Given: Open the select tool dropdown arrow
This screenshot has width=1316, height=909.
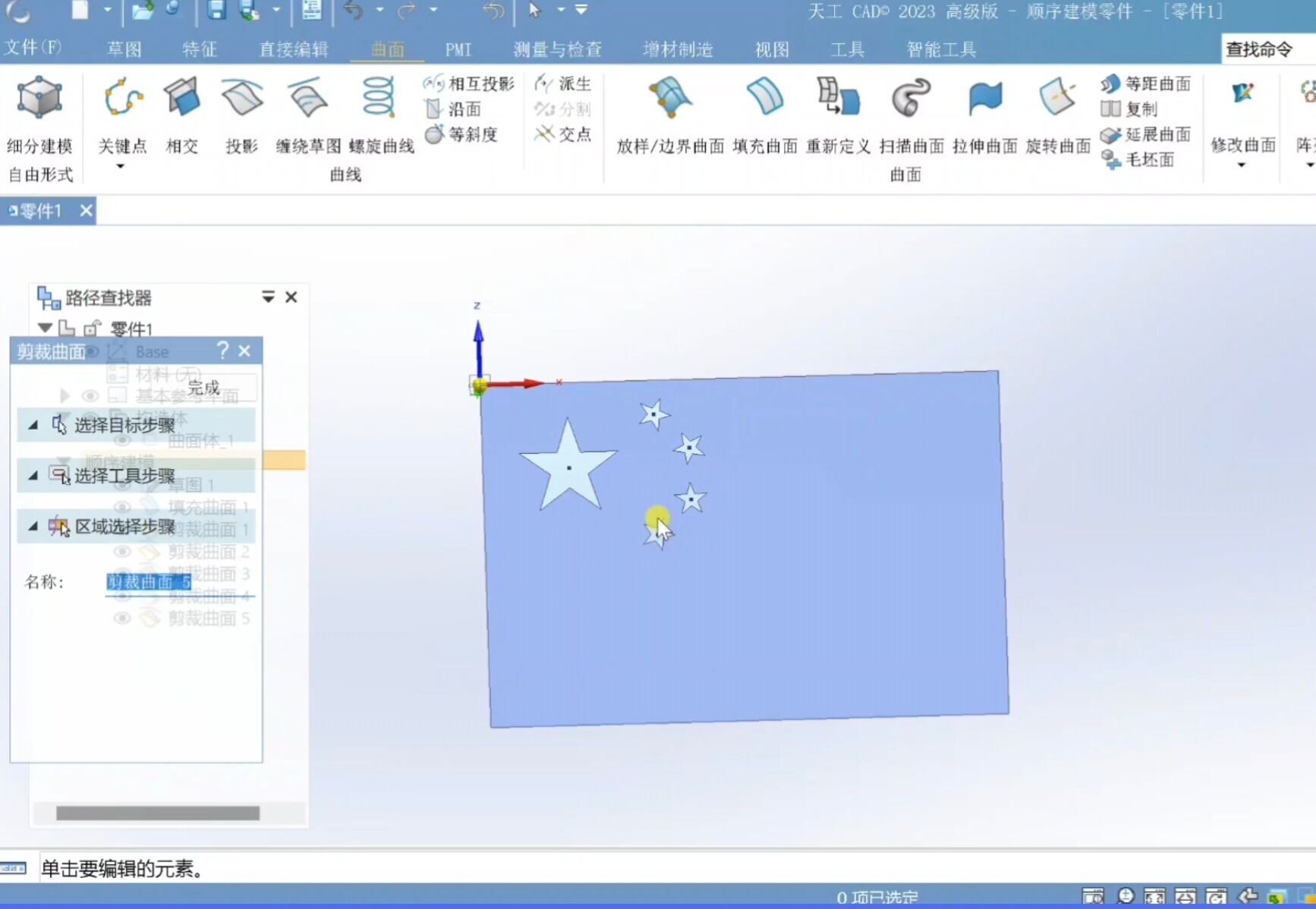Looking at the screenshot, I should coord(561,10).
